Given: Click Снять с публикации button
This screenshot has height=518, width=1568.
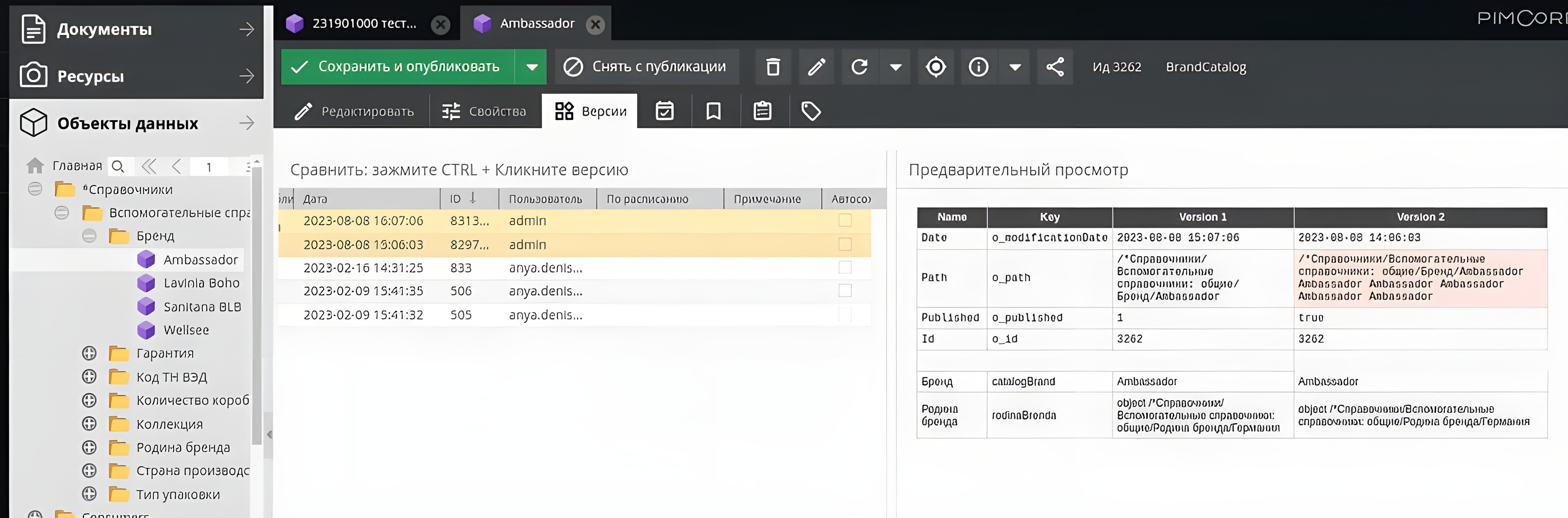Looking at the screenshot, I should click(646, 67).
